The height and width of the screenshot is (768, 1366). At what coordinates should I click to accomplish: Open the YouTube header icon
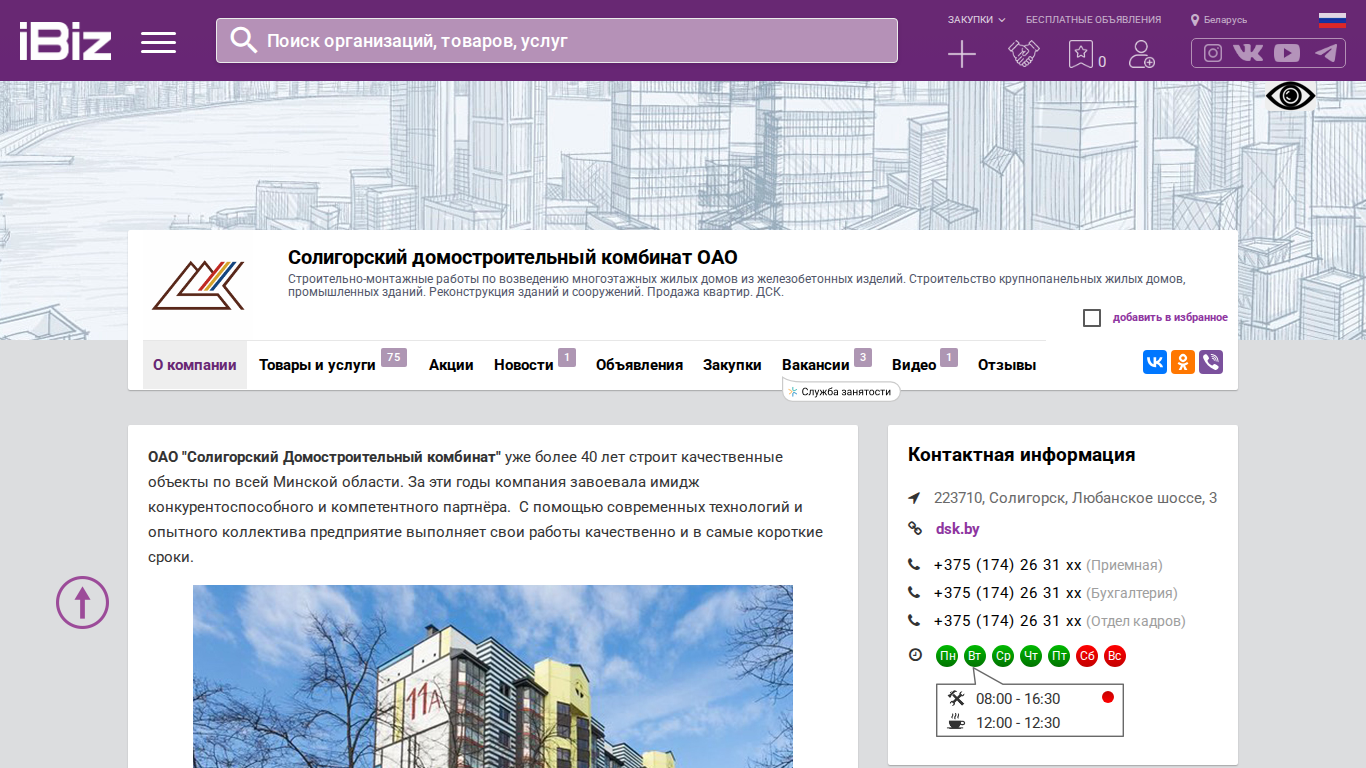pos(1287,53)
